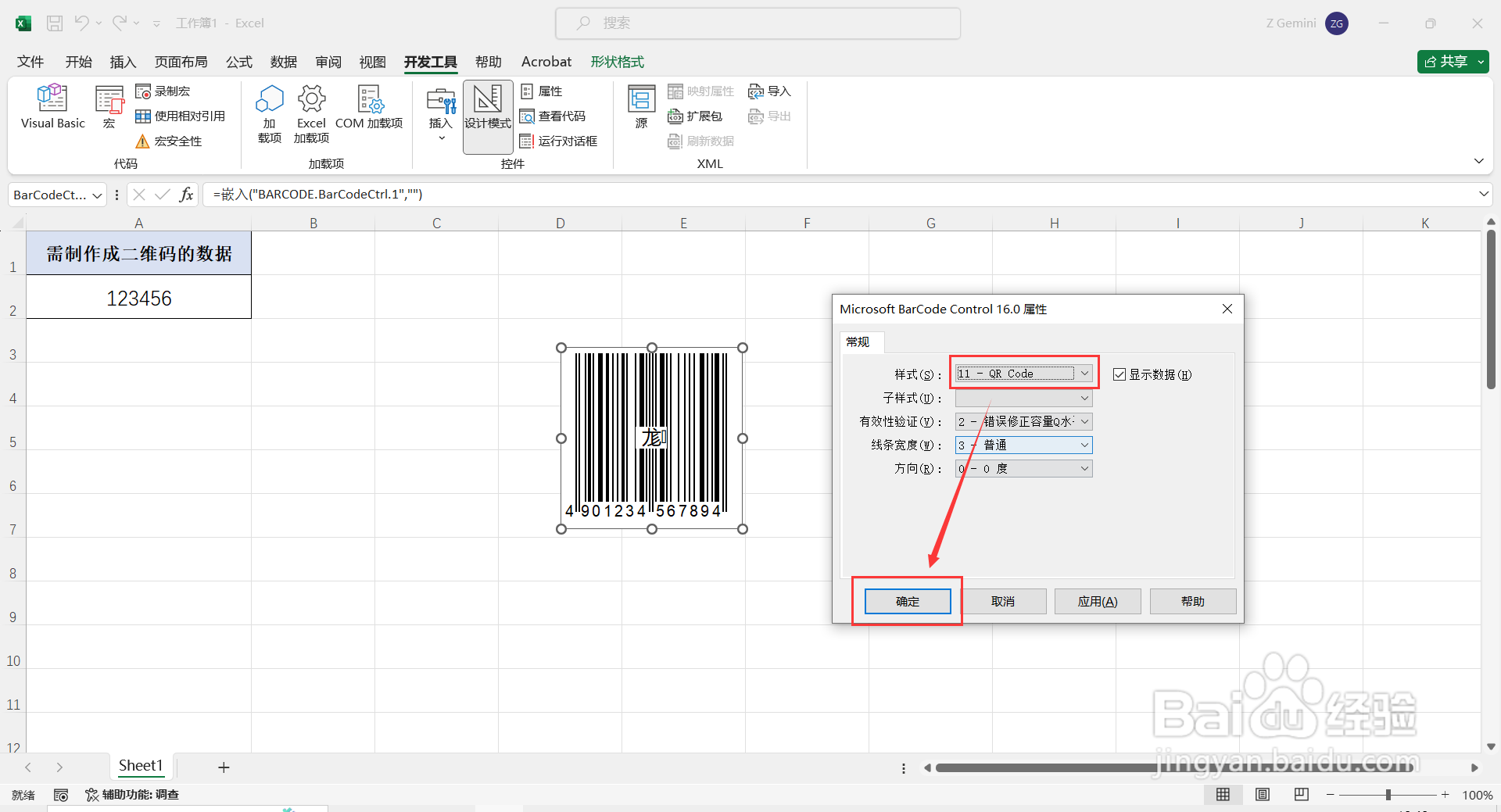Click XML Import (导入)
This screenshot has width=1501, height=812.
[770, 91]
